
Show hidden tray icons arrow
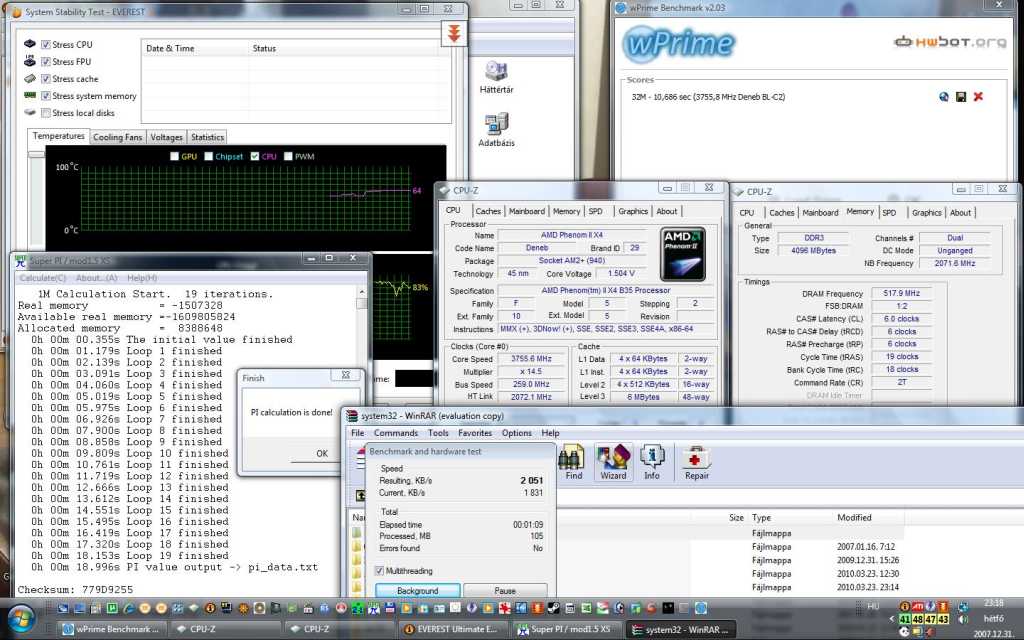pyautogui.click(x=892, y=619)
